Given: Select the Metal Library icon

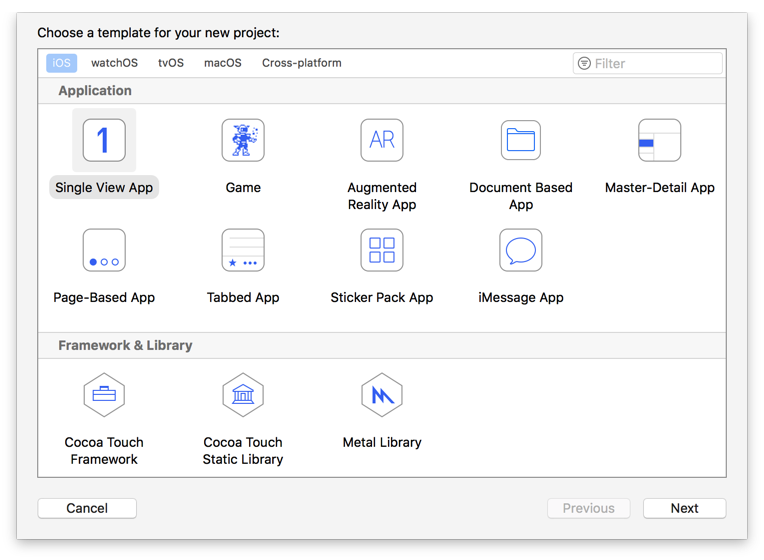Looking at the screenshot, I should point(382,395).
